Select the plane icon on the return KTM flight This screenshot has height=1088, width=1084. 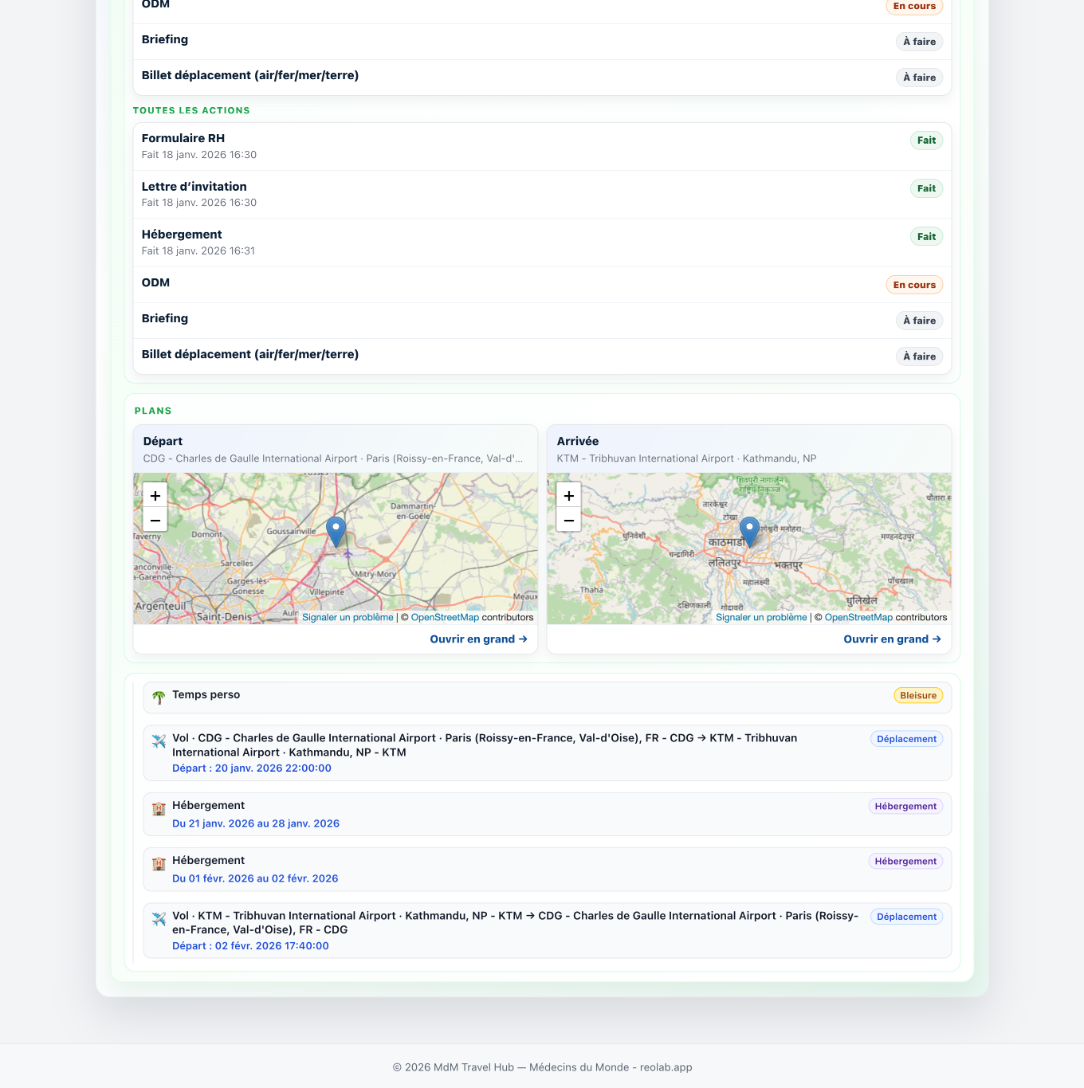point(158,916)
